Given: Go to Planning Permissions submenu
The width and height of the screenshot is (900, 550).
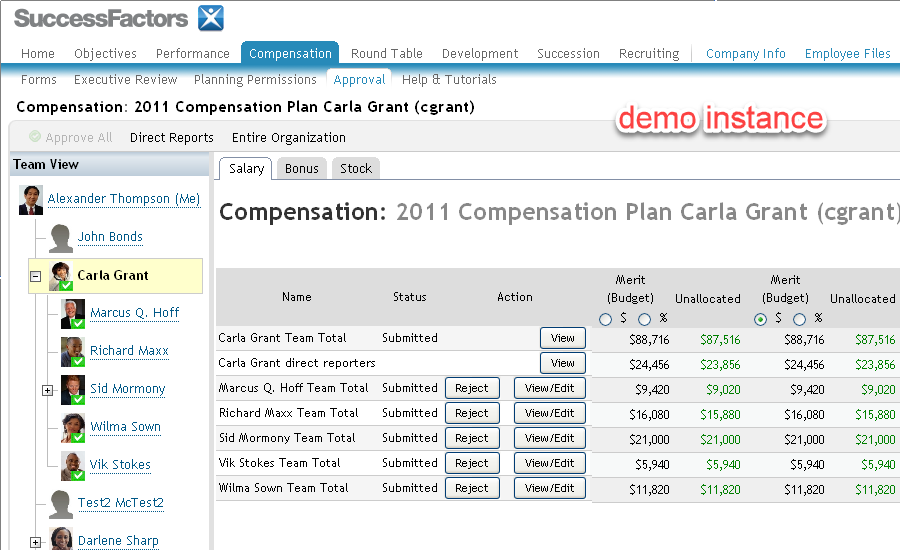Looking at the screenshot, I should pyautogui.click(x=255, y=79).
